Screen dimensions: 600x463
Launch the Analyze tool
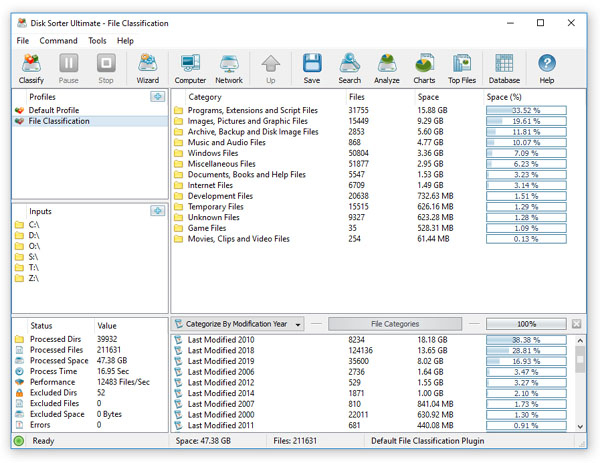pos(387,68)
